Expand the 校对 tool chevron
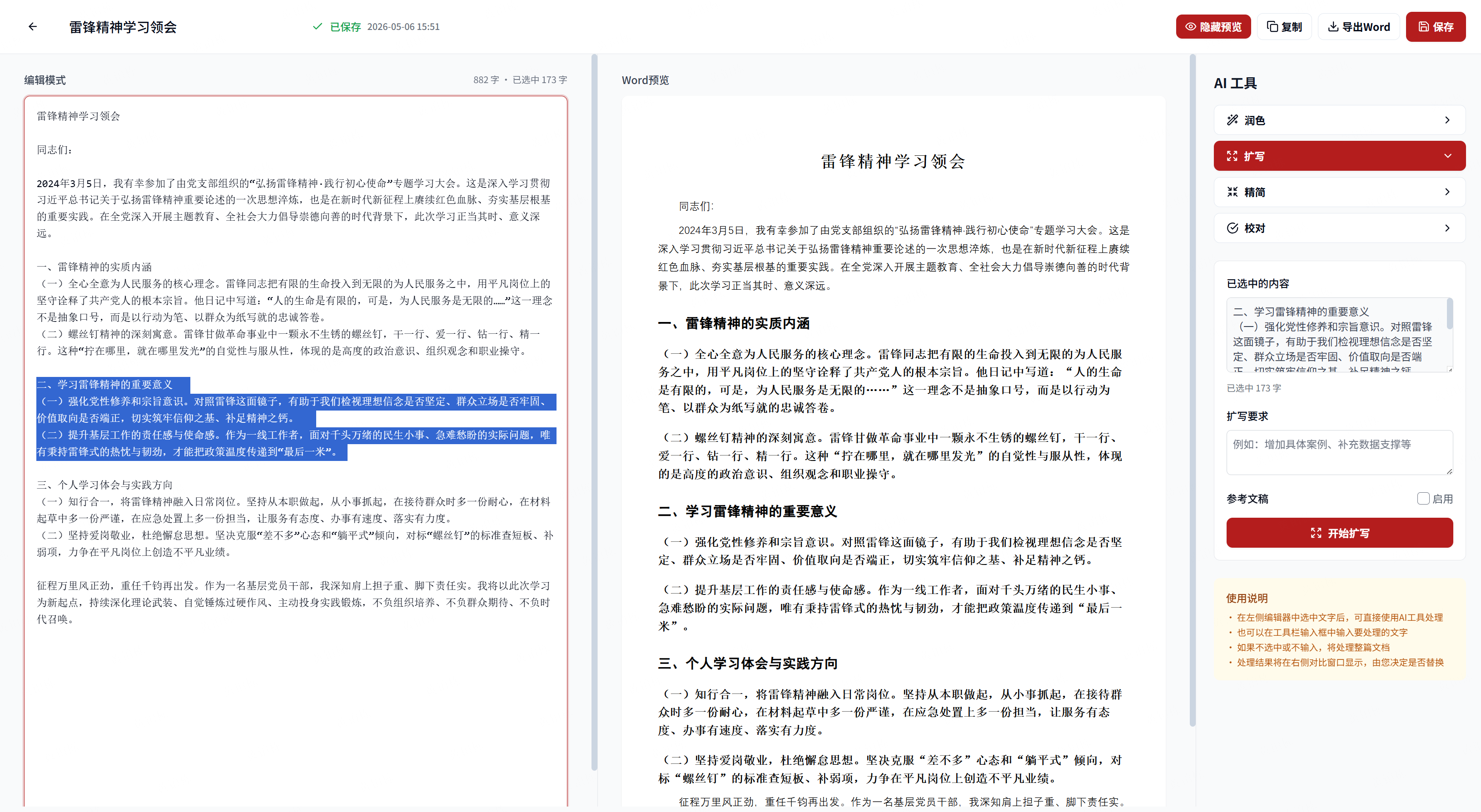The width and height of the screenshot is (1481, 812). [x=1448, y=228]
